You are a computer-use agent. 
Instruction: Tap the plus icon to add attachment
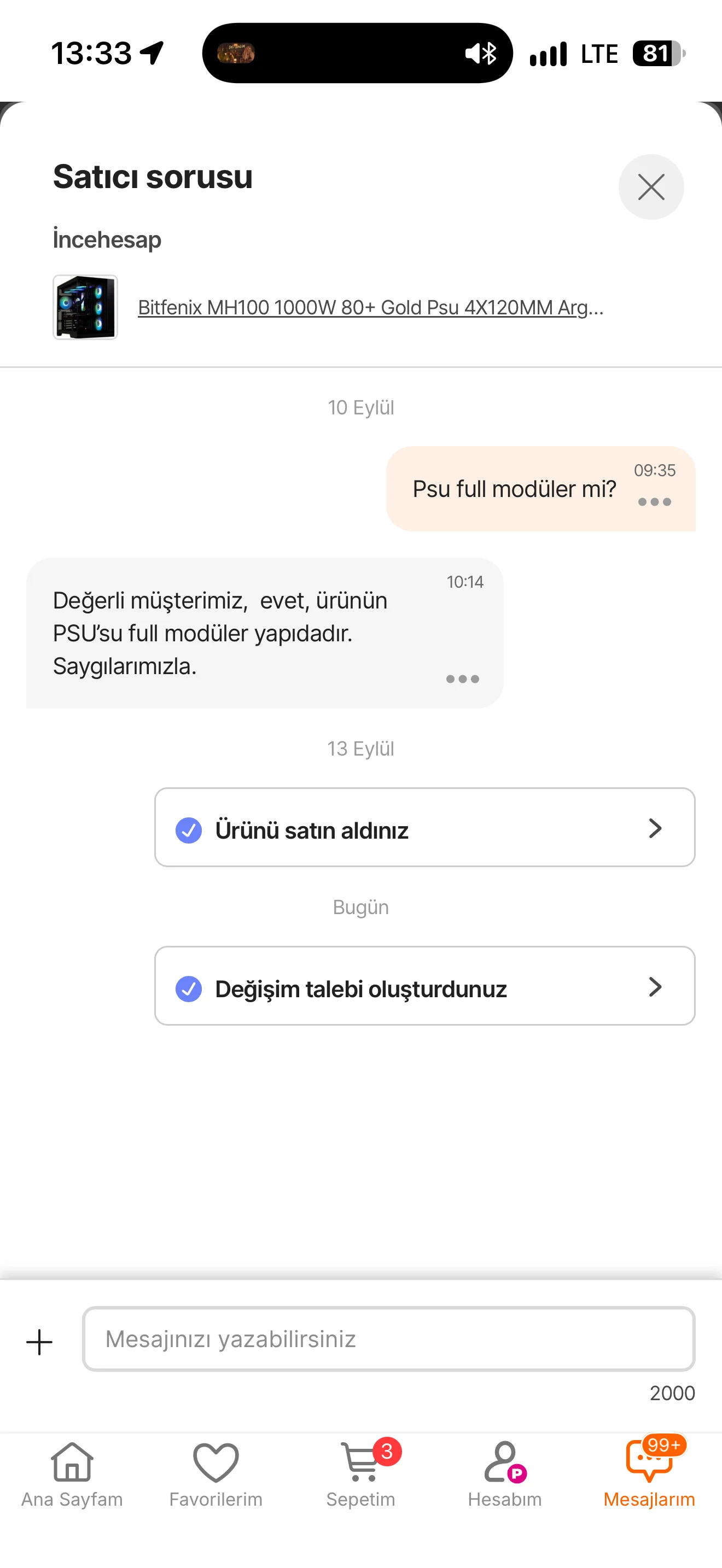click(39, 1342)
